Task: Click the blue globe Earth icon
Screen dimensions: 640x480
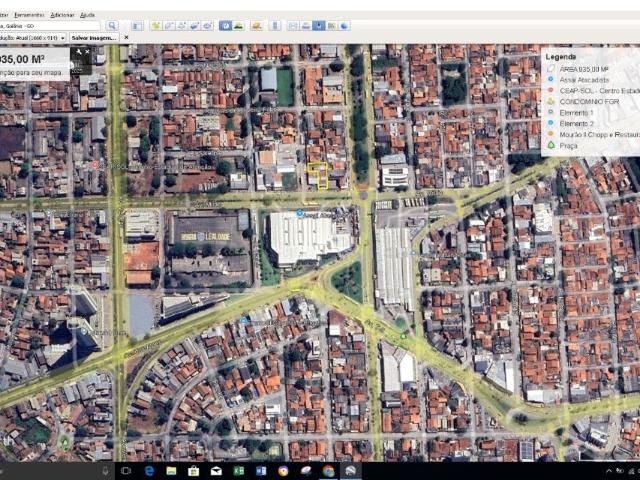Action: tap(344, 26)
